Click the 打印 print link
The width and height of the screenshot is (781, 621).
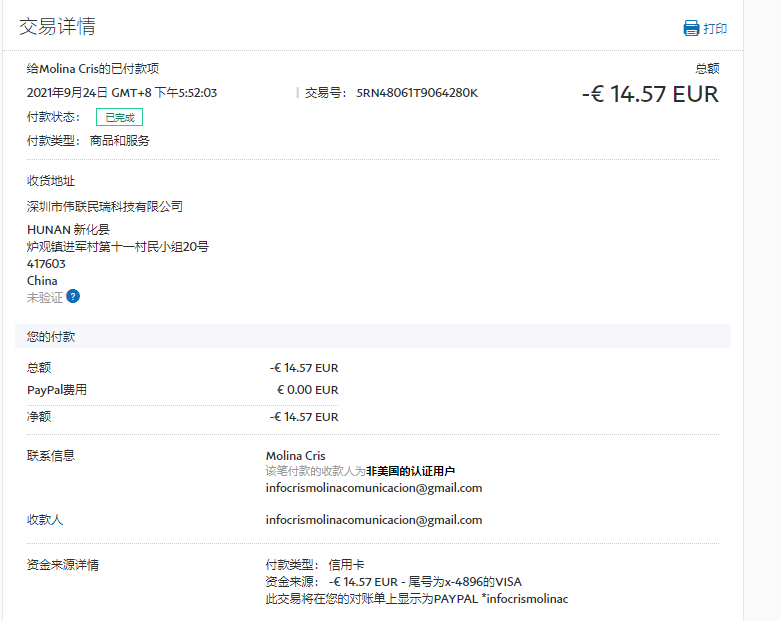(x=715, y=28)
